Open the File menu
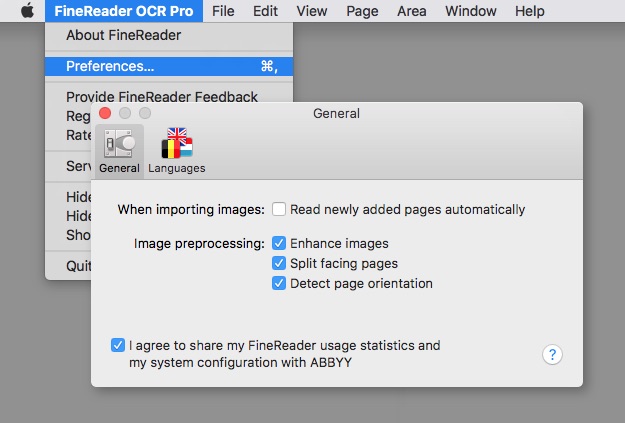The image size is (625, 423). click(x=223, y=11)
